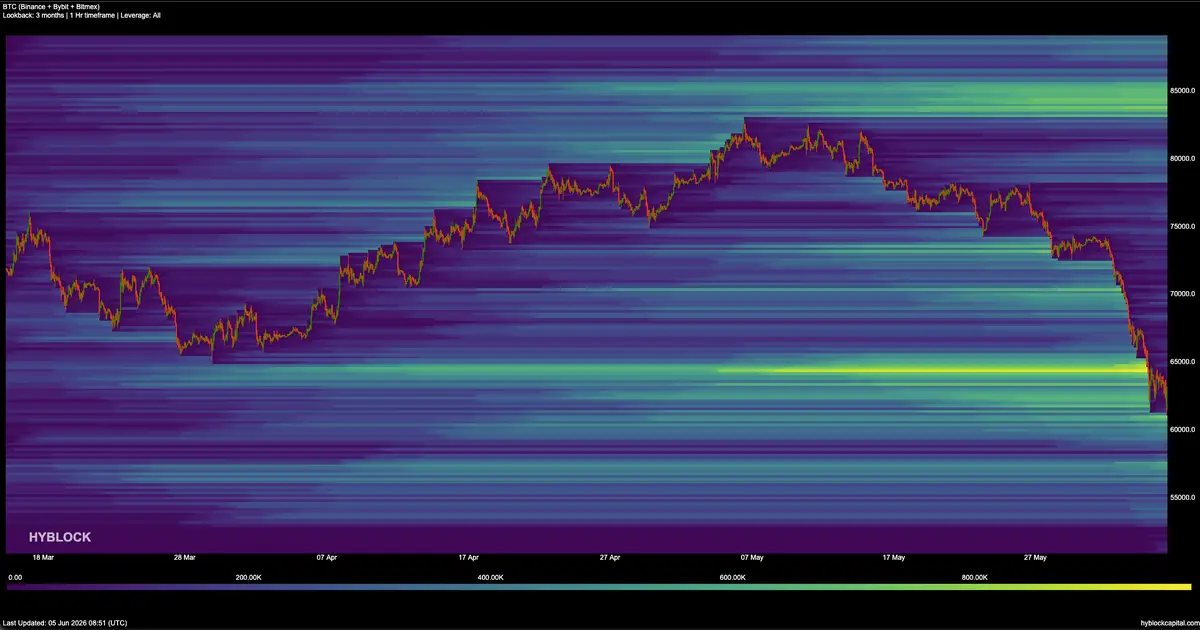Select the 27 May date label
The image size is (1200, 630).
pyautogui.click(x=1036, y=557)
